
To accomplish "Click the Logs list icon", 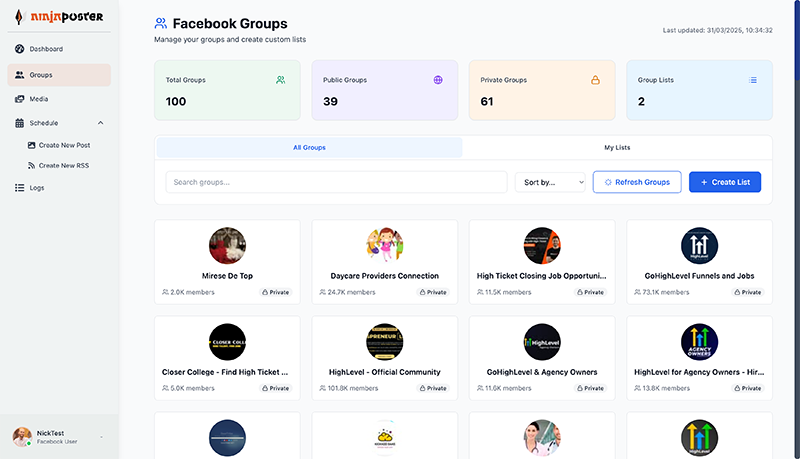I will (x=19, y=188).
